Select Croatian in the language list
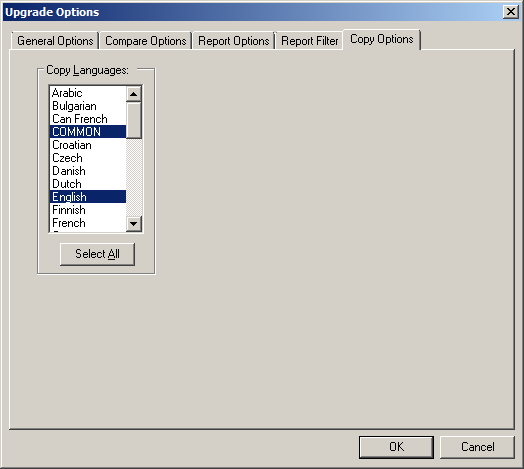Screen dimensions: 524x469 88,145
